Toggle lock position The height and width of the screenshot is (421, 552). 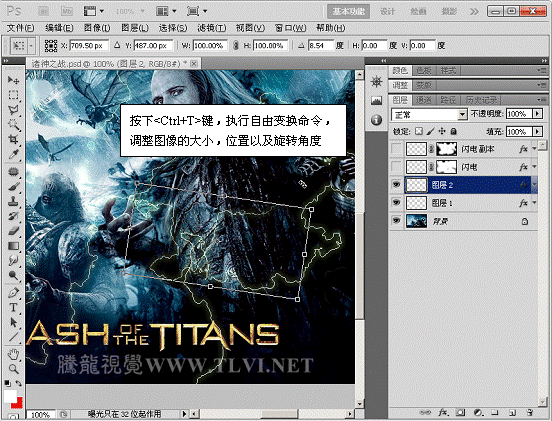(x=442, y=131)
